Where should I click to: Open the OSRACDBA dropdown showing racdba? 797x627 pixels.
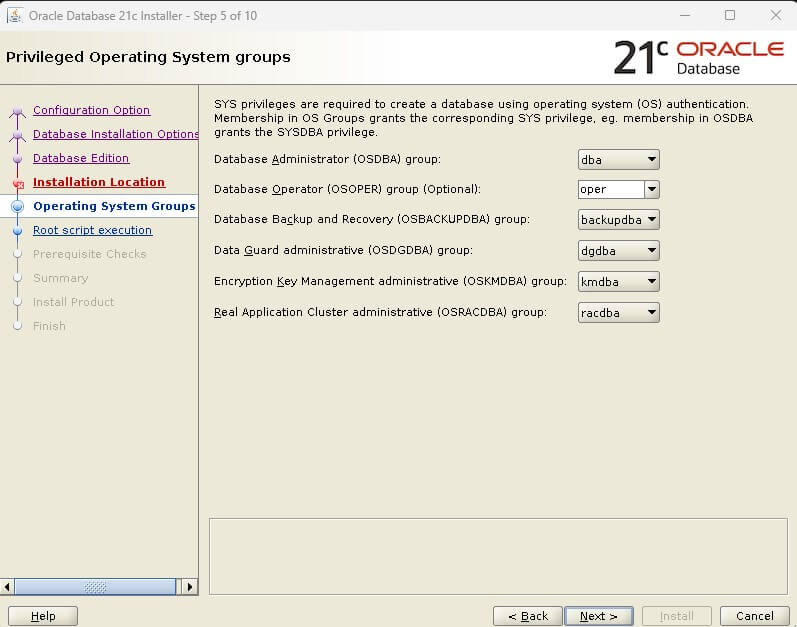619,312
